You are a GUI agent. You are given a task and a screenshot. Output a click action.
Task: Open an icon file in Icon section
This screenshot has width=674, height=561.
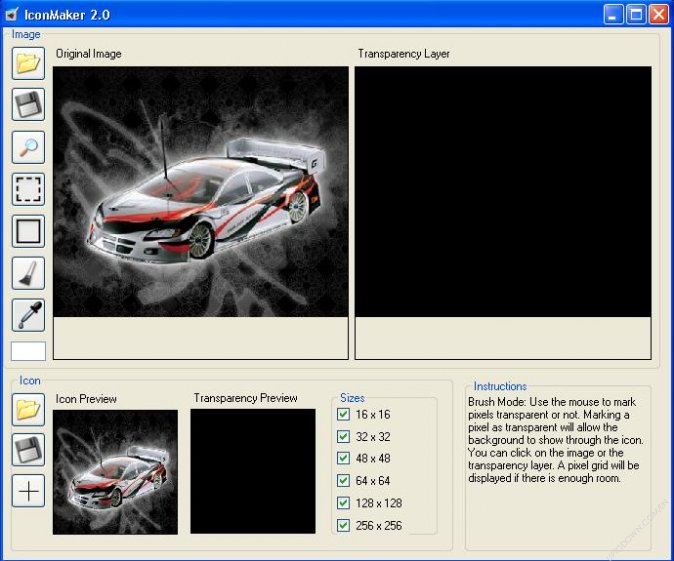click(28, 408)
